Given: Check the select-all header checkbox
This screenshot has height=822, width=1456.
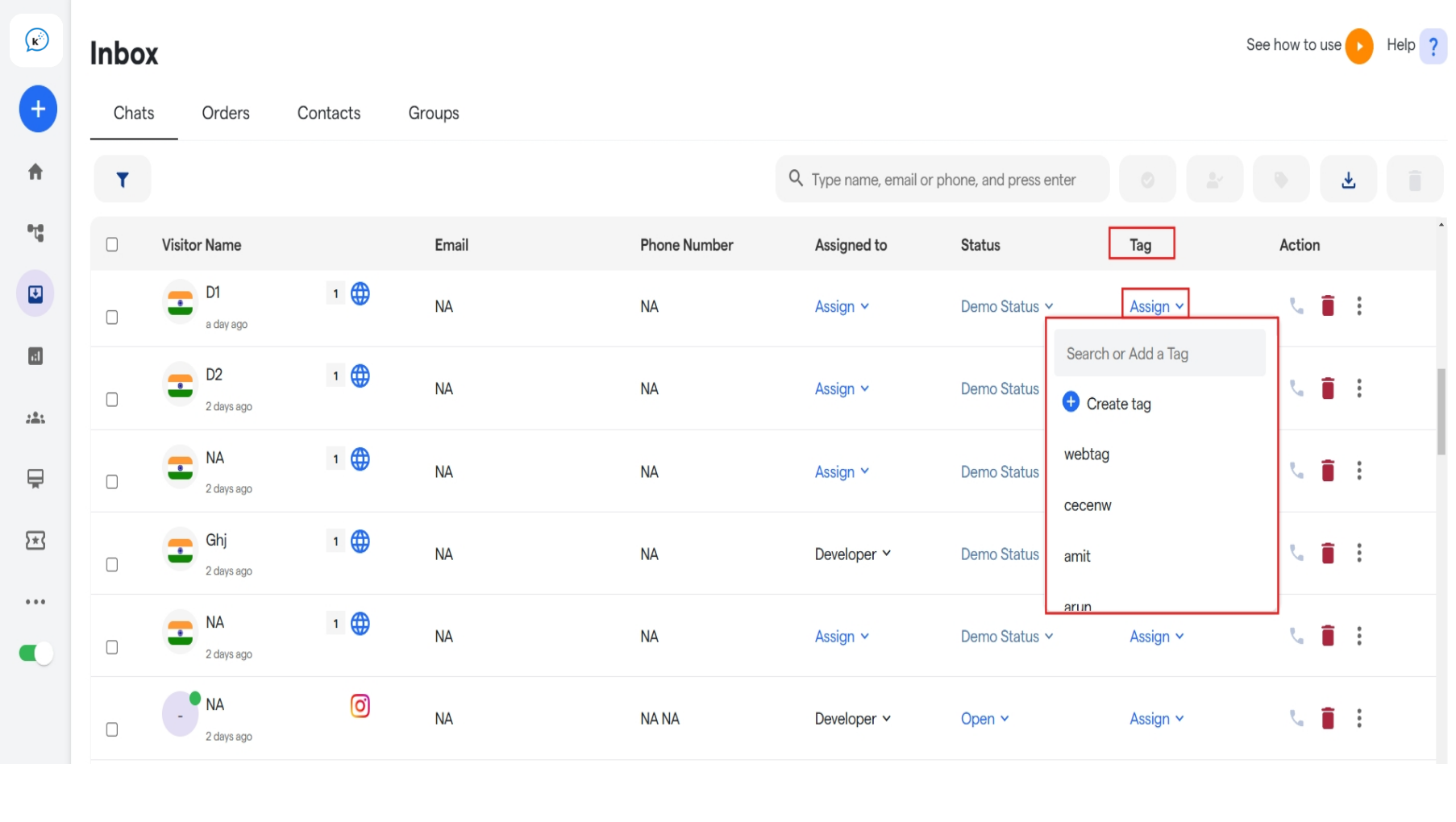Looking at the screenshot, I should (112, 244).
